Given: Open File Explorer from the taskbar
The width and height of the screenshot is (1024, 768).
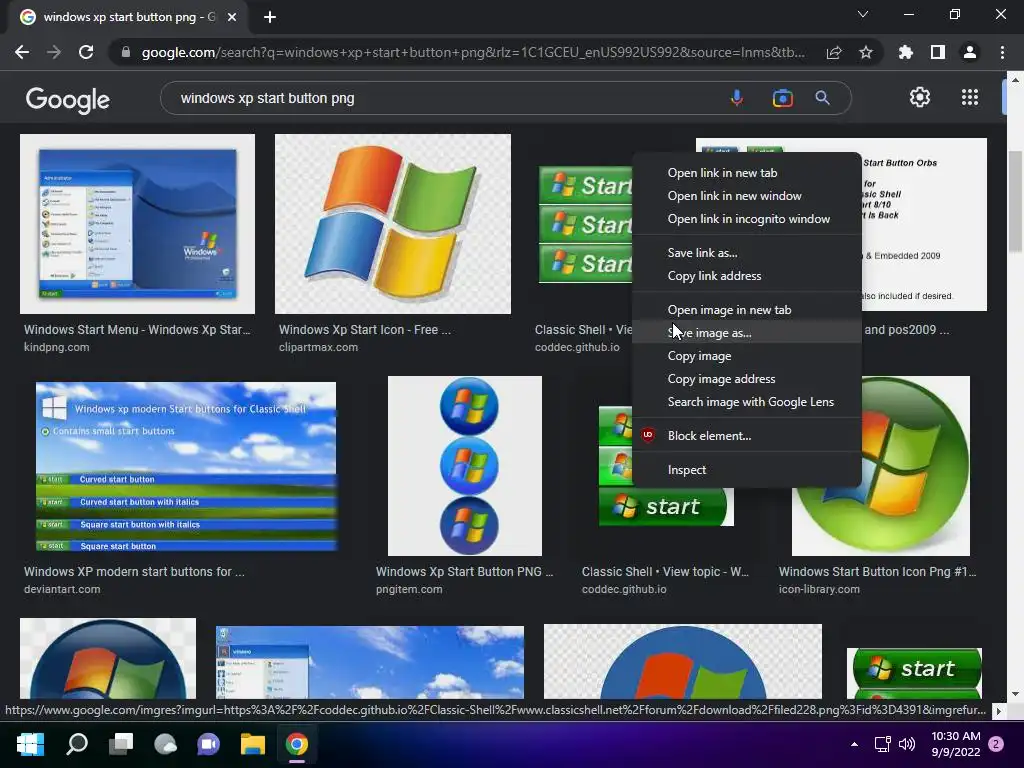Looking at the screenshot, I should tap(252, 744).
